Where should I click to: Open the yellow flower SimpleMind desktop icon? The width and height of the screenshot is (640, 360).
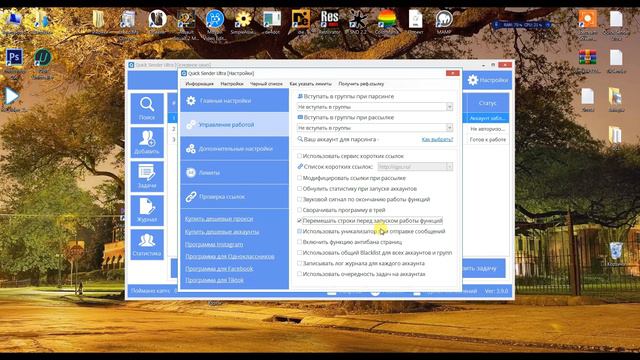click(243, 19)
